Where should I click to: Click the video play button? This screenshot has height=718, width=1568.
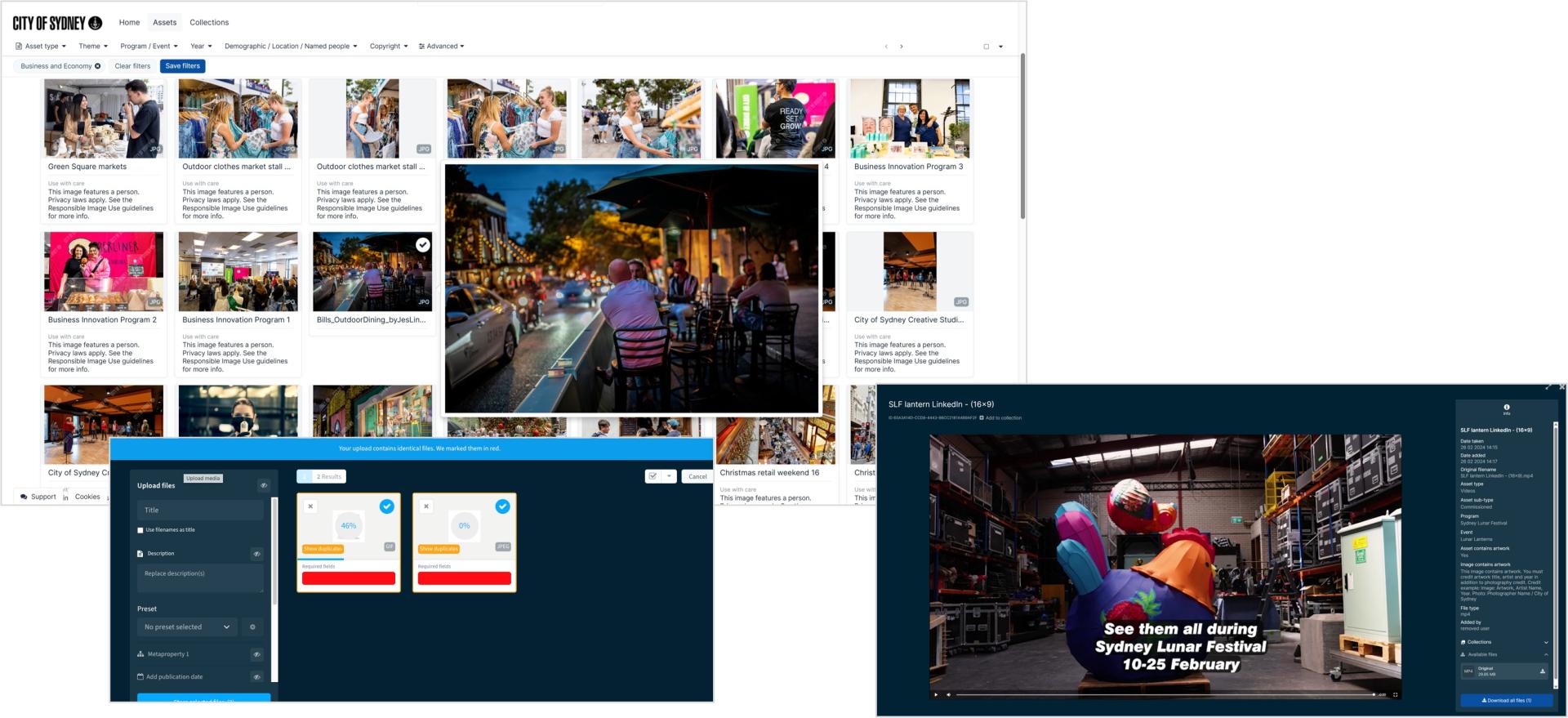point(936,694)
